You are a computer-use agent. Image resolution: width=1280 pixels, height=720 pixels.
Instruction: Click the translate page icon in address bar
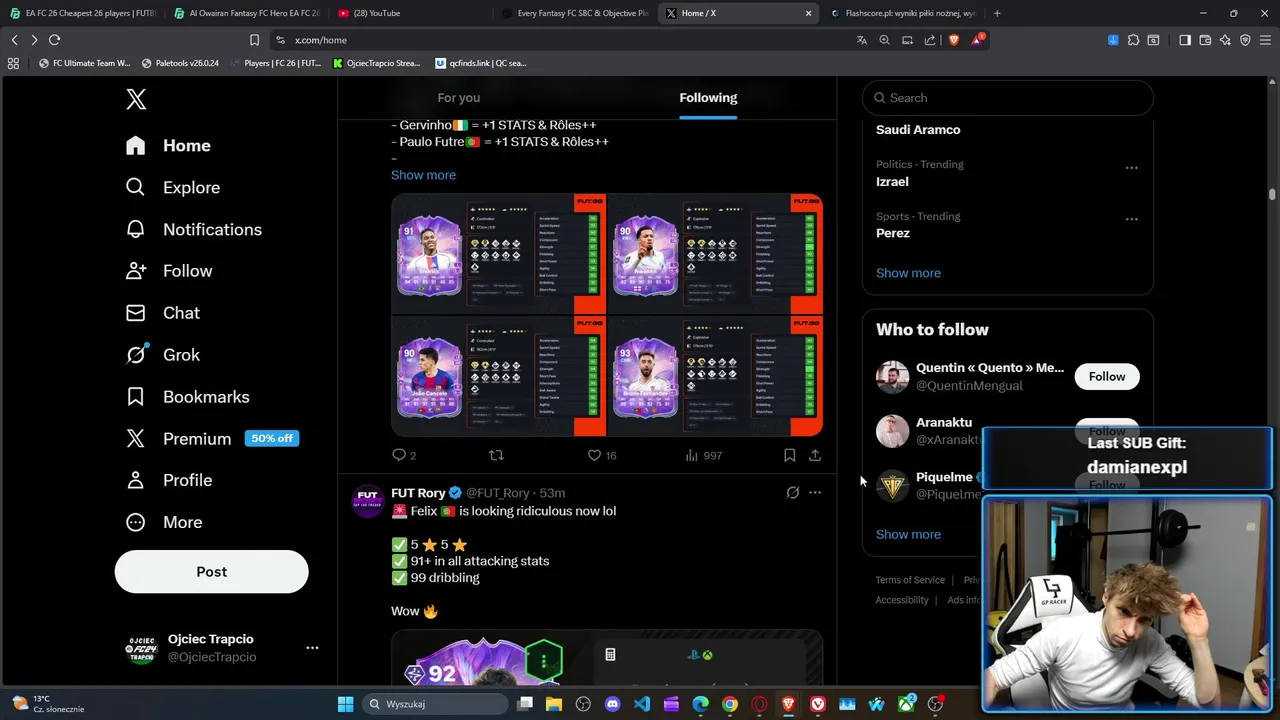[861, 40]
